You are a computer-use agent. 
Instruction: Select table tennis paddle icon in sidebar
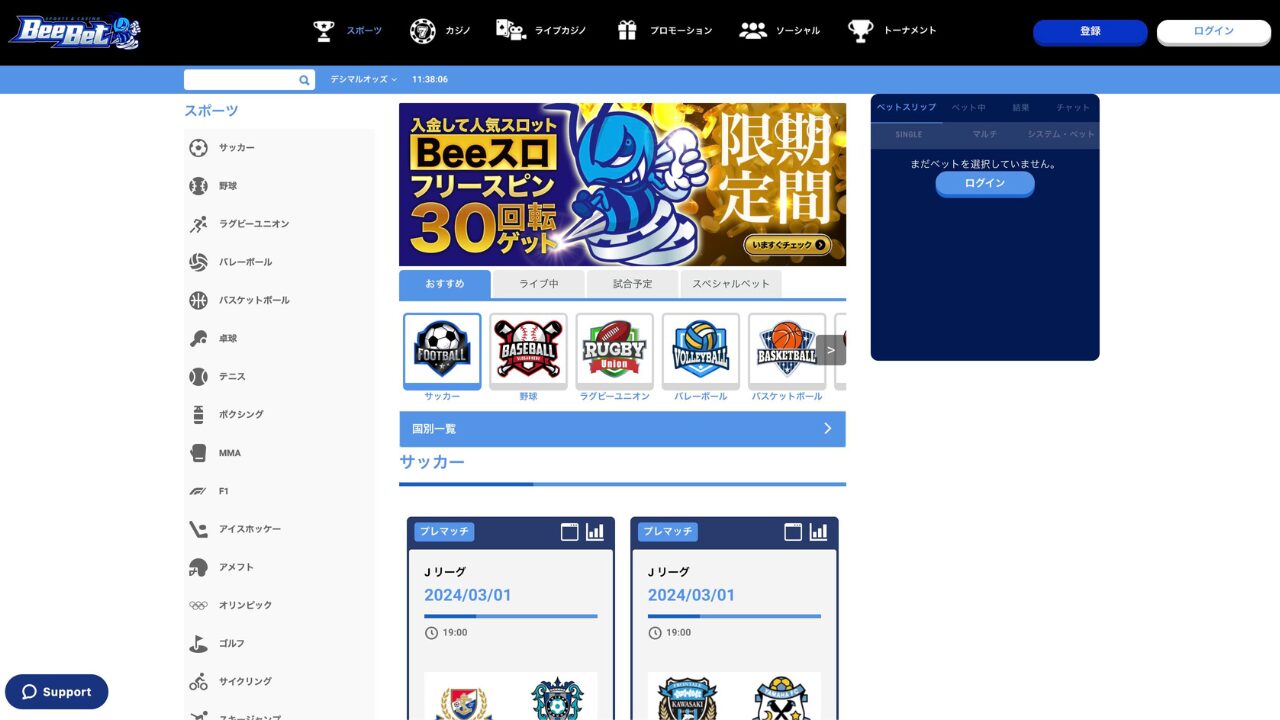tap(198, 339)
